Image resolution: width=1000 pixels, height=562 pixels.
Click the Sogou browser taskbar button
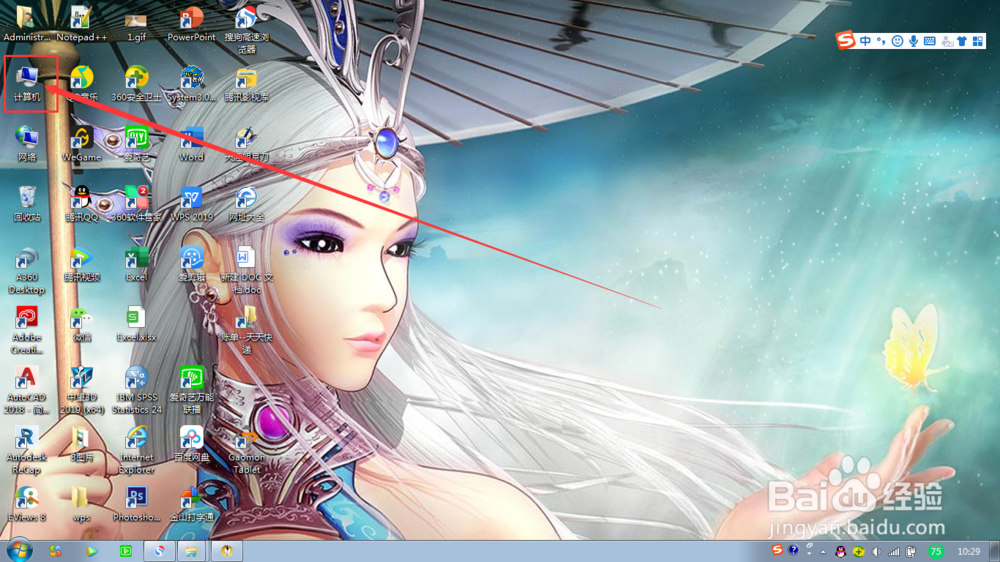(159, 551)
